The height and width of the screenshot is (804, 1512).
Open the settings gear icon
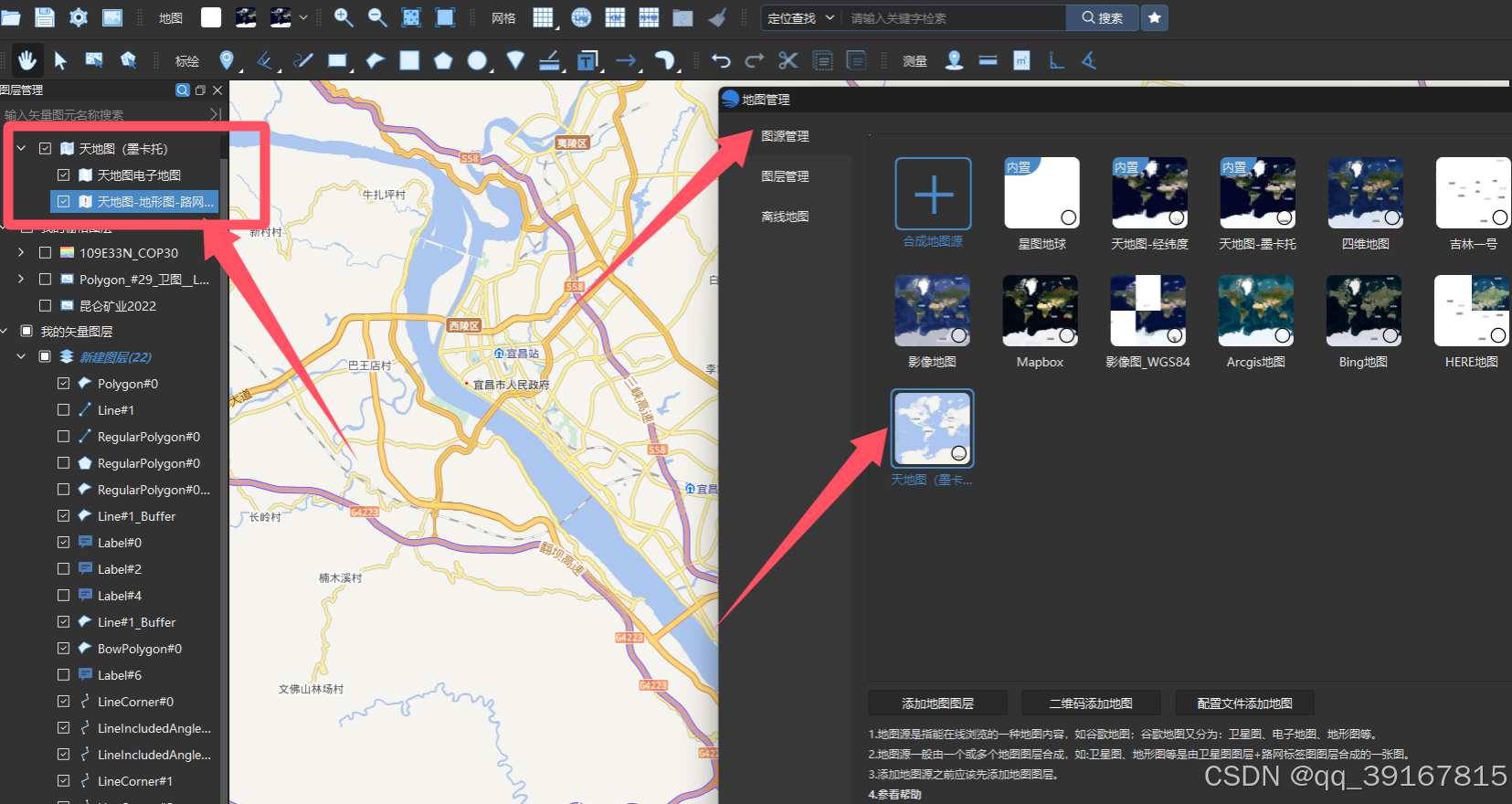tap(79, 17)
